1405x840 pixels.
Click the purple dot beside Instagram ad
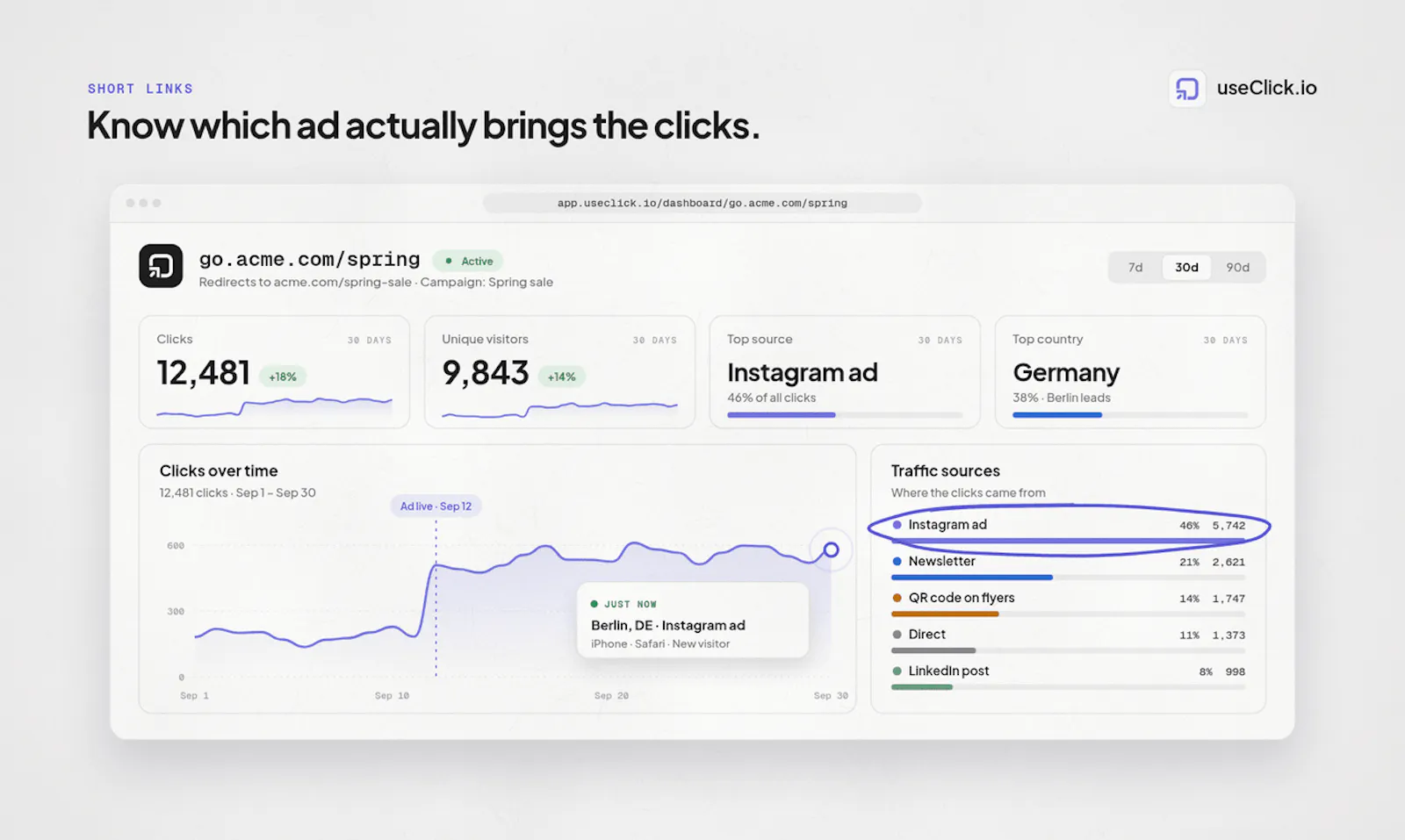(897, 525)
